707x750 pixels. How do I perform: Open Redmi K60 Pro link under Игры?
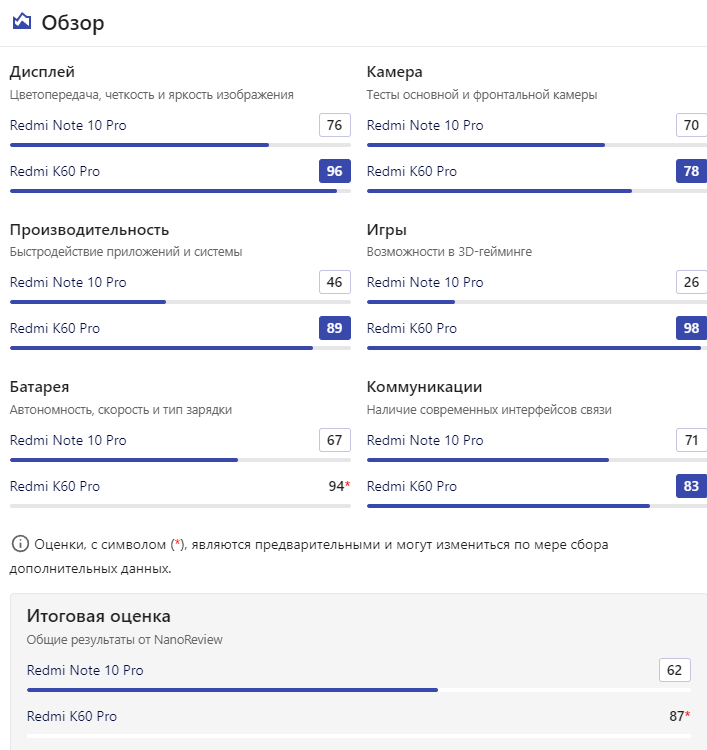pos(411,328)
